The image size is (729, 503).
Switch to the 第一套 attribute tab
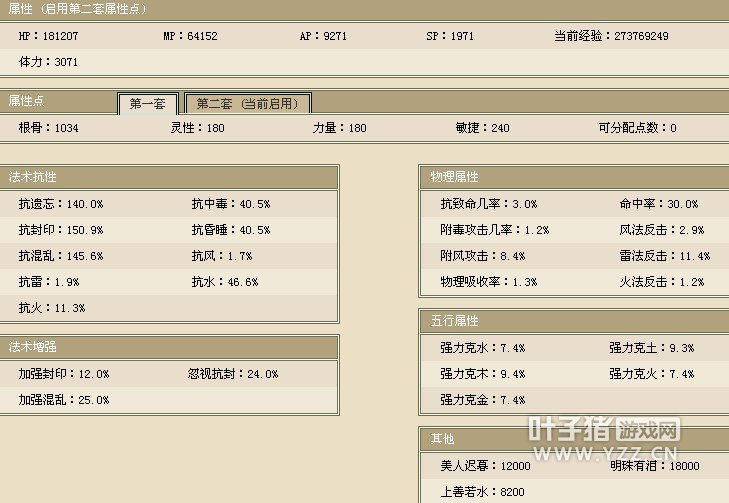(x=147, y=104)
